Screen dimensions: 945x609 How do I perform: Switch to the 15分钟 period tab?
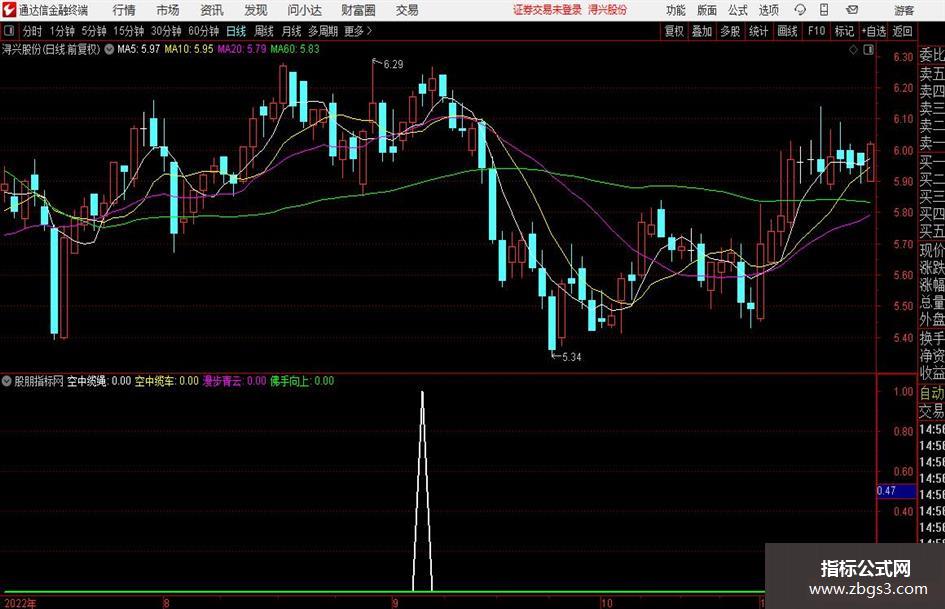[128, 31]
